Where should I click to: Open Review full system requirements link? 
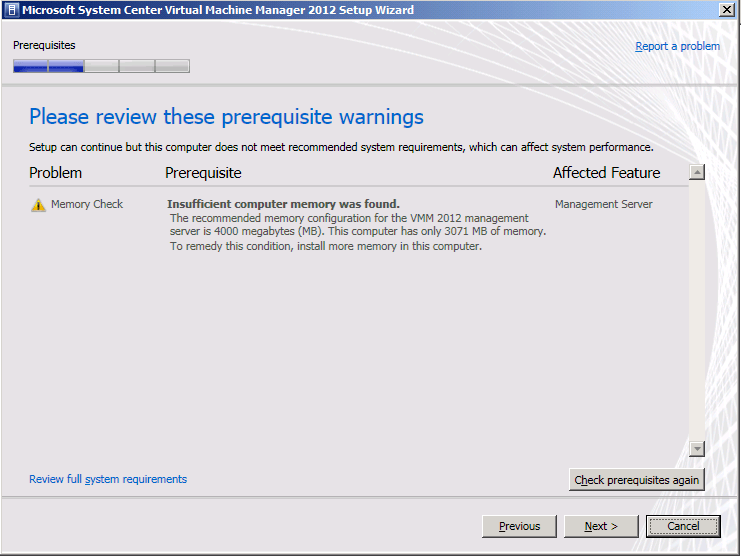click(x=108, y=479)
